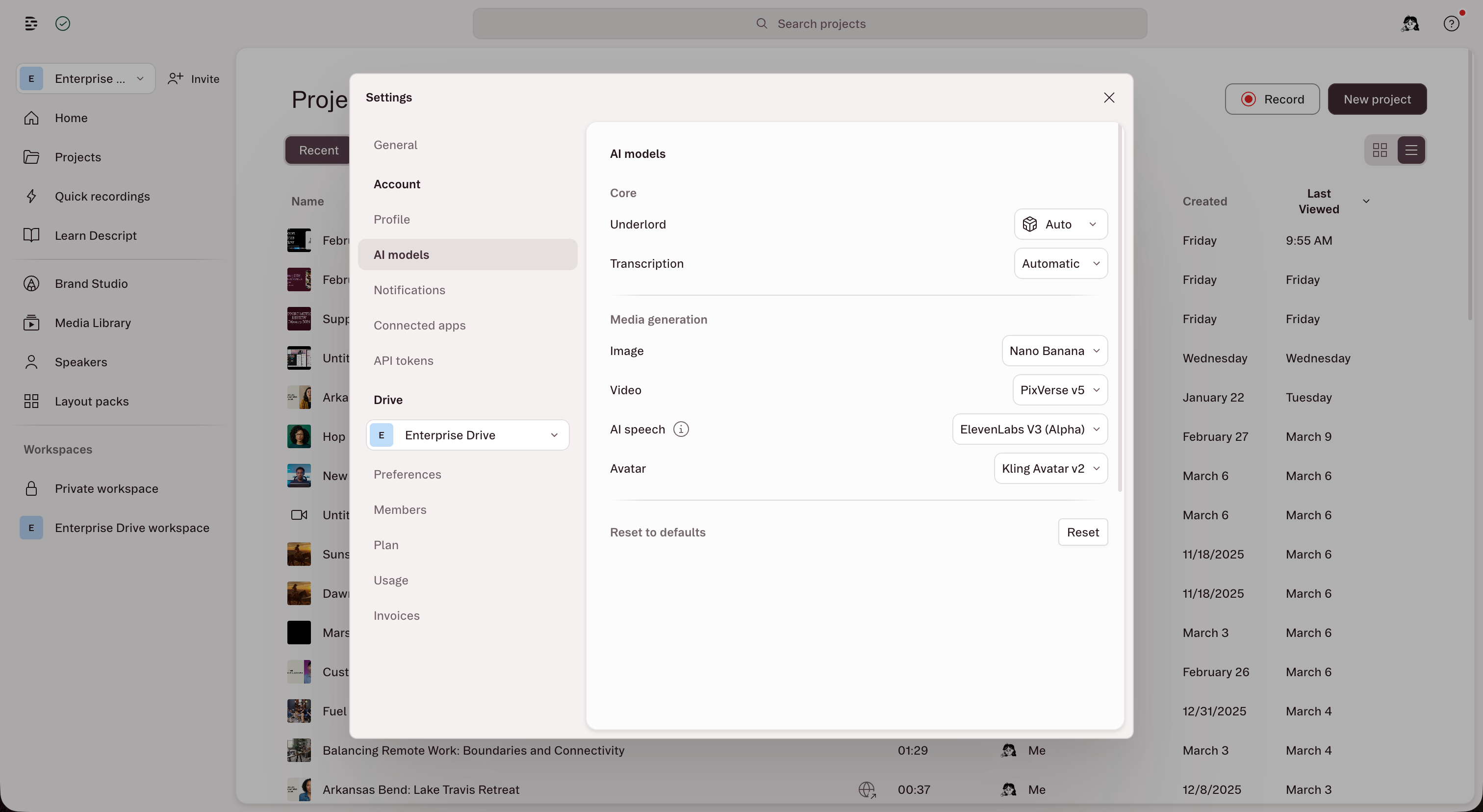Open the Image model dropdown
Image resolution: width=1483 pixels, height=812 pixels.
click(1055, 351)
